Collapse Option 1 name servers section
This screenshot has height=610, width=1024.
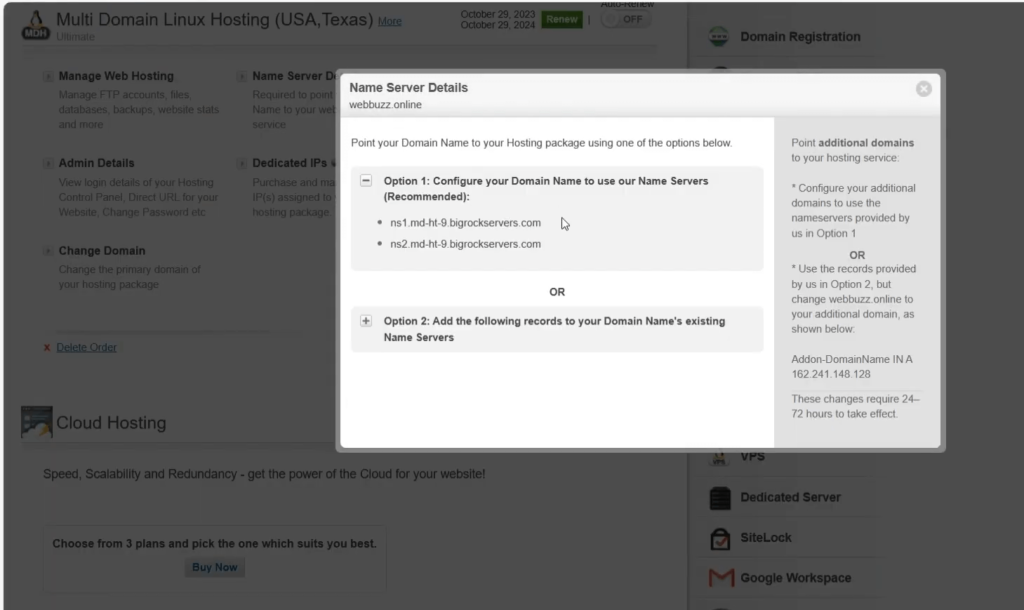pos(366,181)
